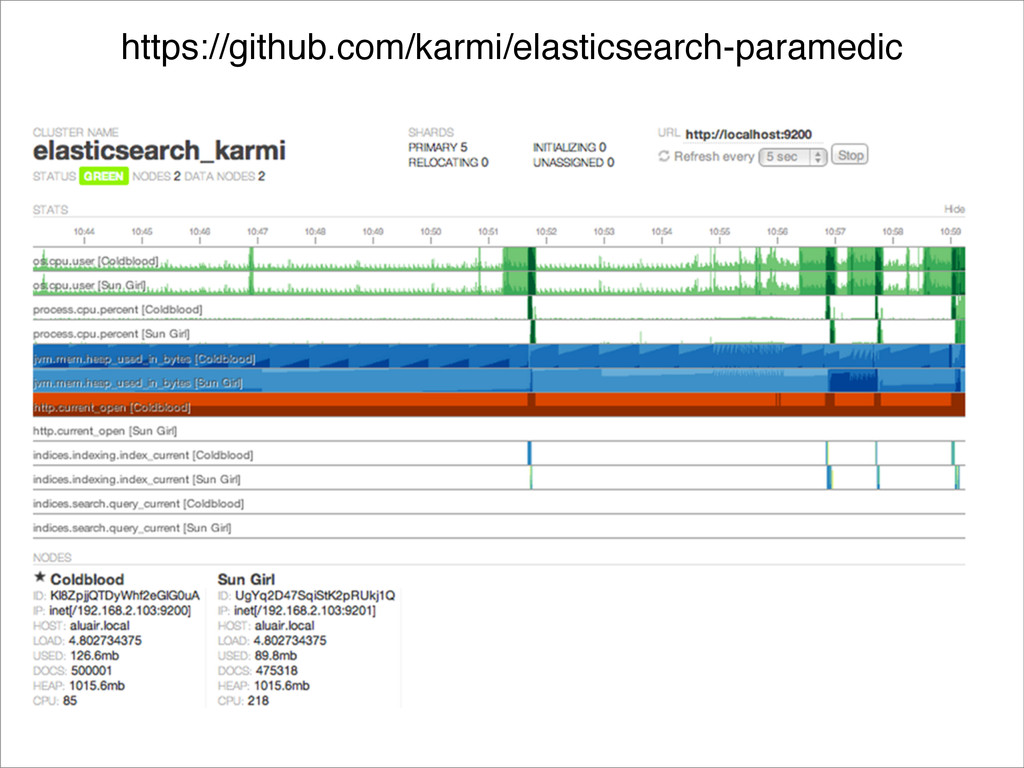Select the os.cpu.user [Sun Girl] chart row
The height and width of the screenshot is (768, 1024).
tap(499, 283)
